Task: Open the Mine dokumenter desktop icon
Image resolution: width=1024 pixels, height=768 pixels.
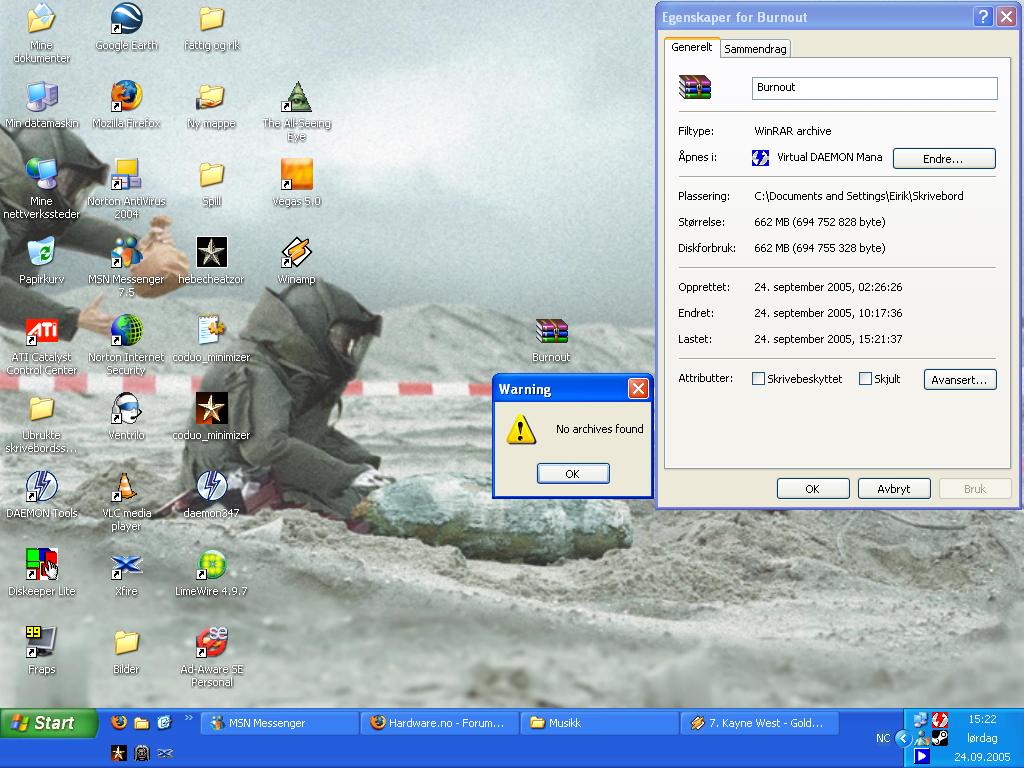Action: [x=41, y=33]
